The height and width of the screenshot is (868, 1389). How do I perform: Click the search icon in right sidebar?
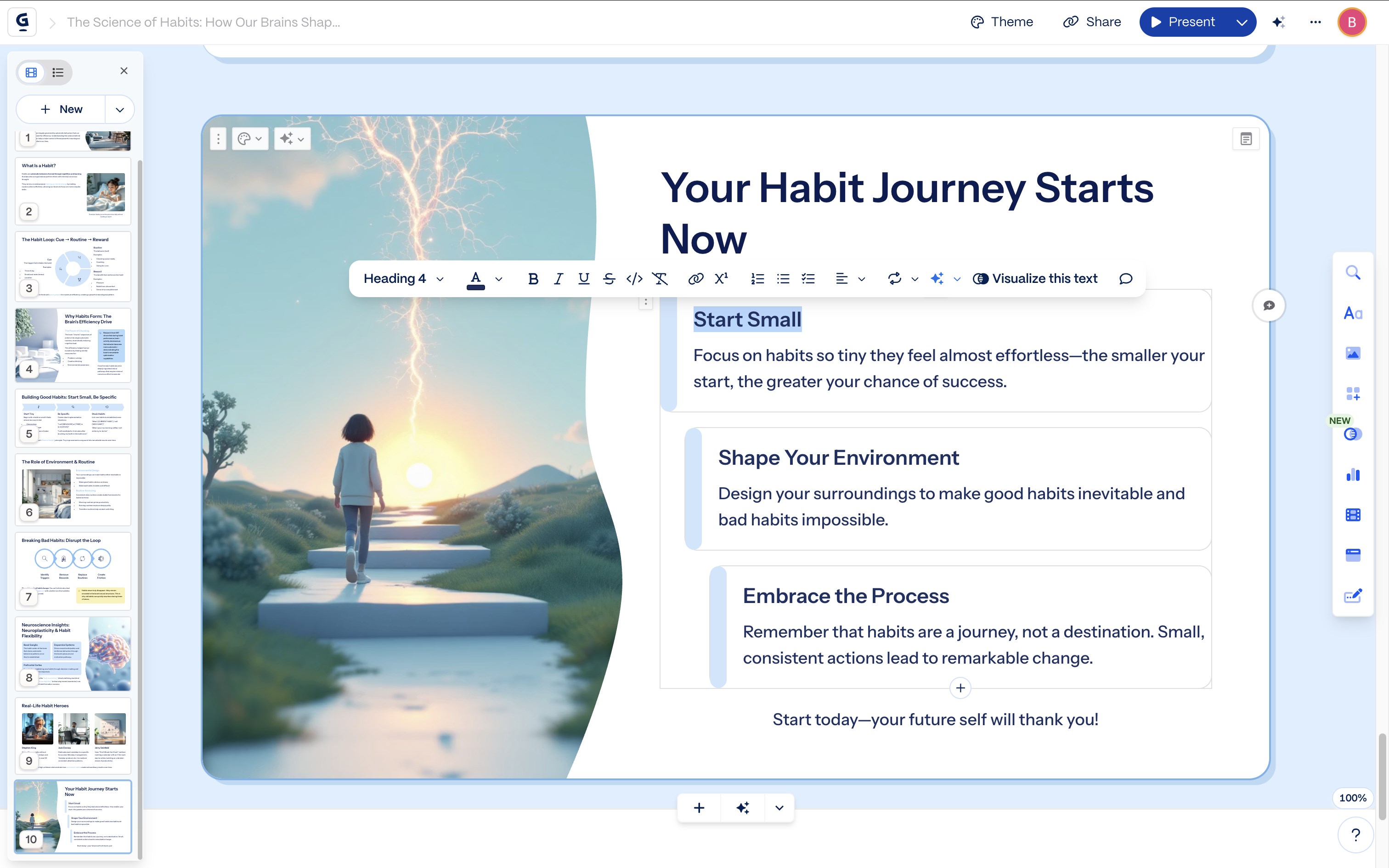[x=1353, y=273]
